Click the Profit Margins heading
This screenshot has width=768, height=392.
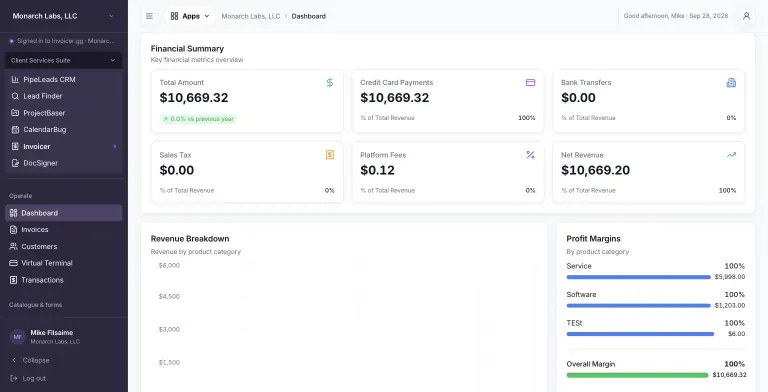point(593,239)
